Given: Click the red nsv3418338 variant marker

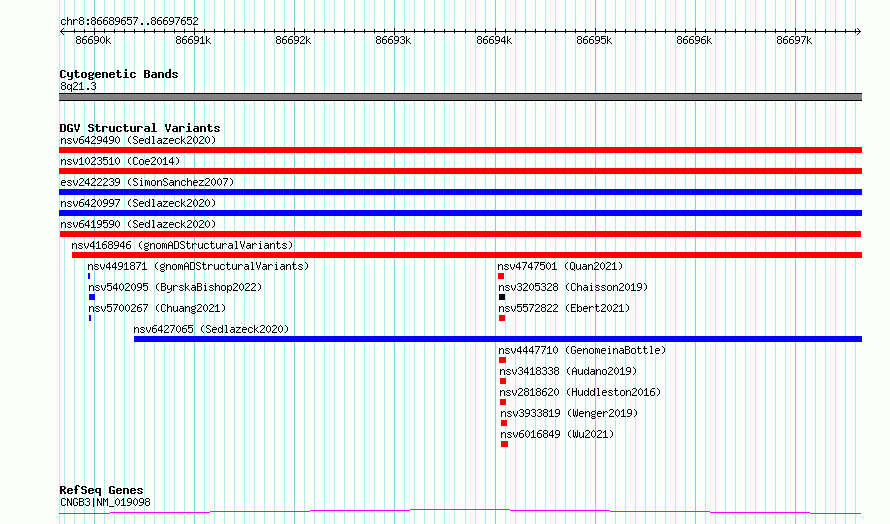Looking at the screenshot, I should click(x=503, y=381).
